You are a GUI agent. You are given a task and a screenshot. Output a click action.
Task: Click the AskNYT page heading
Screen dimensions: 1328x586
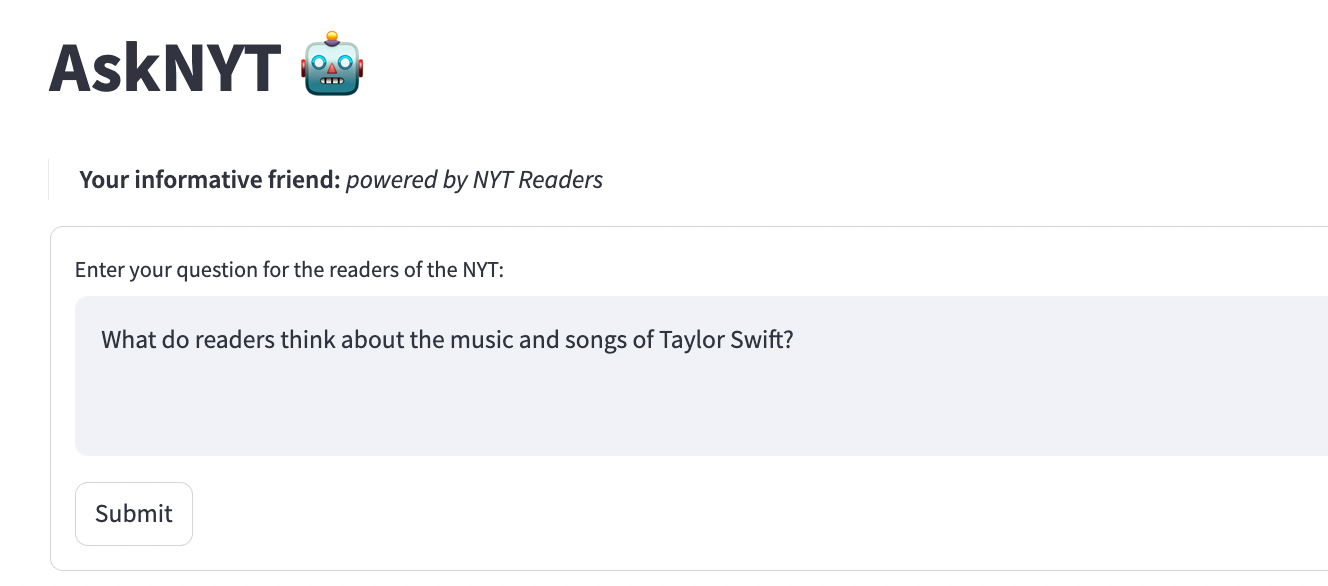164,68
